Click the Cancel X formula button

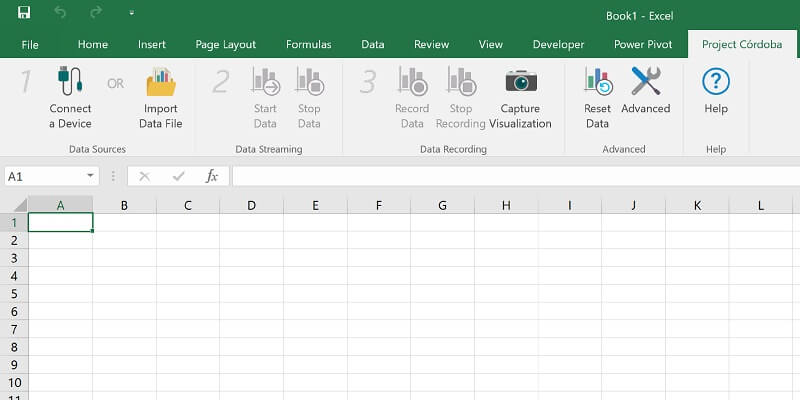click(x=144, y=177)
